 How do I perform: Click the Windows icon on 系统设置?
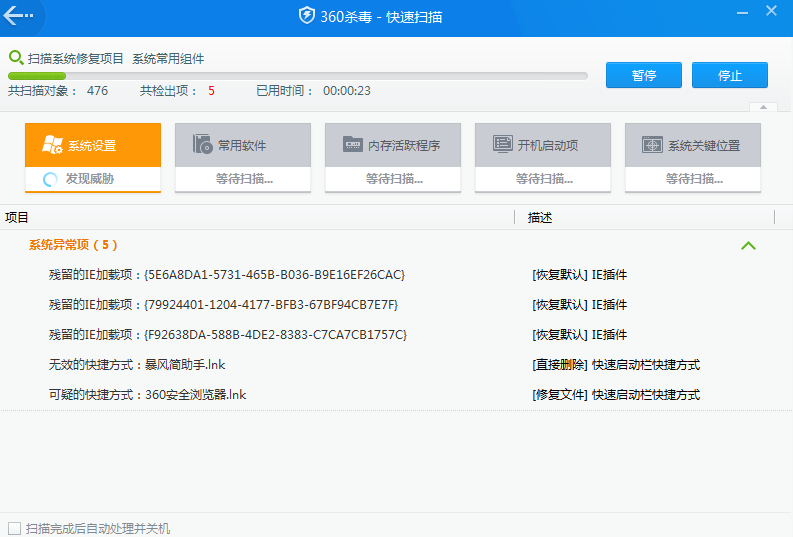coord(53,145)
